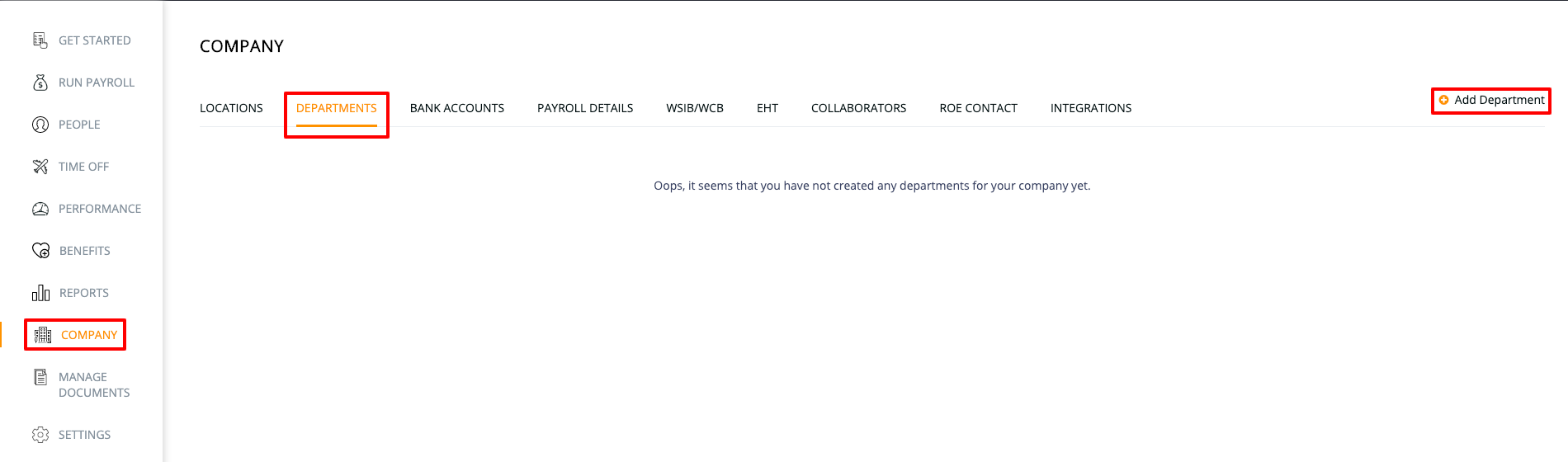Switch to the WSIB/WCB tab
Viewport: 1568px width, 462px height.
coord(695,108)
